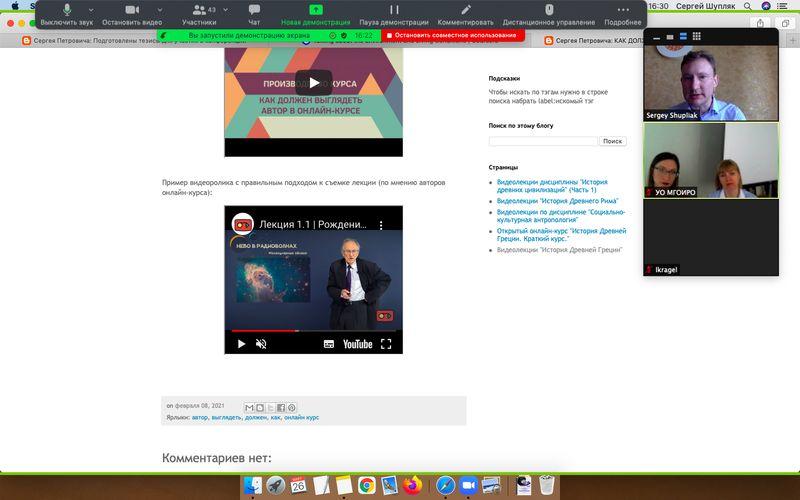This screenshot has height=500, width=800.
Task: Stop video with camera icon
Action: [132, 14]
